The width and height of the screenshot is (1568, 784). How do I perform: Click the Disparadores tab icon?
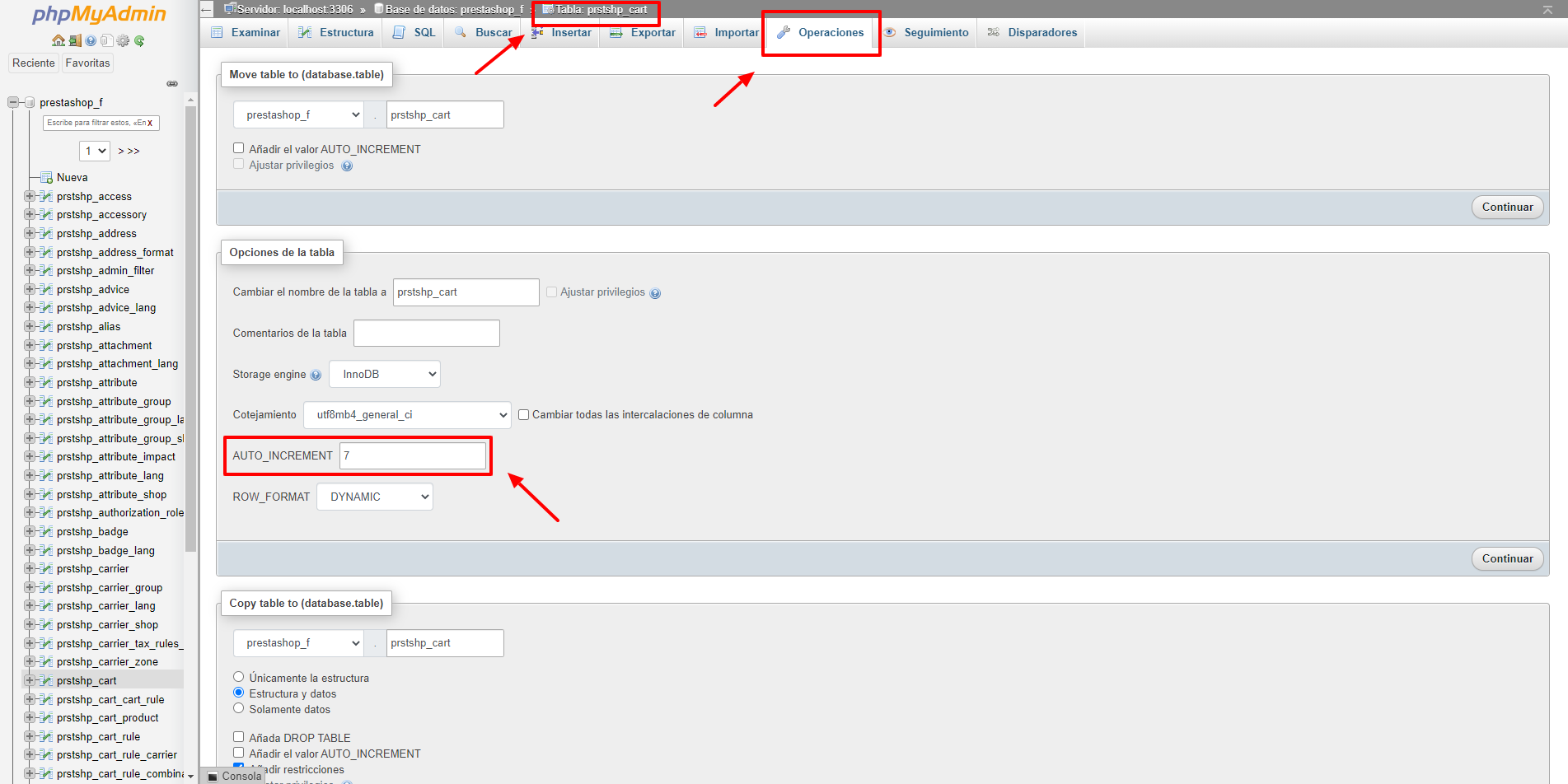994,32
